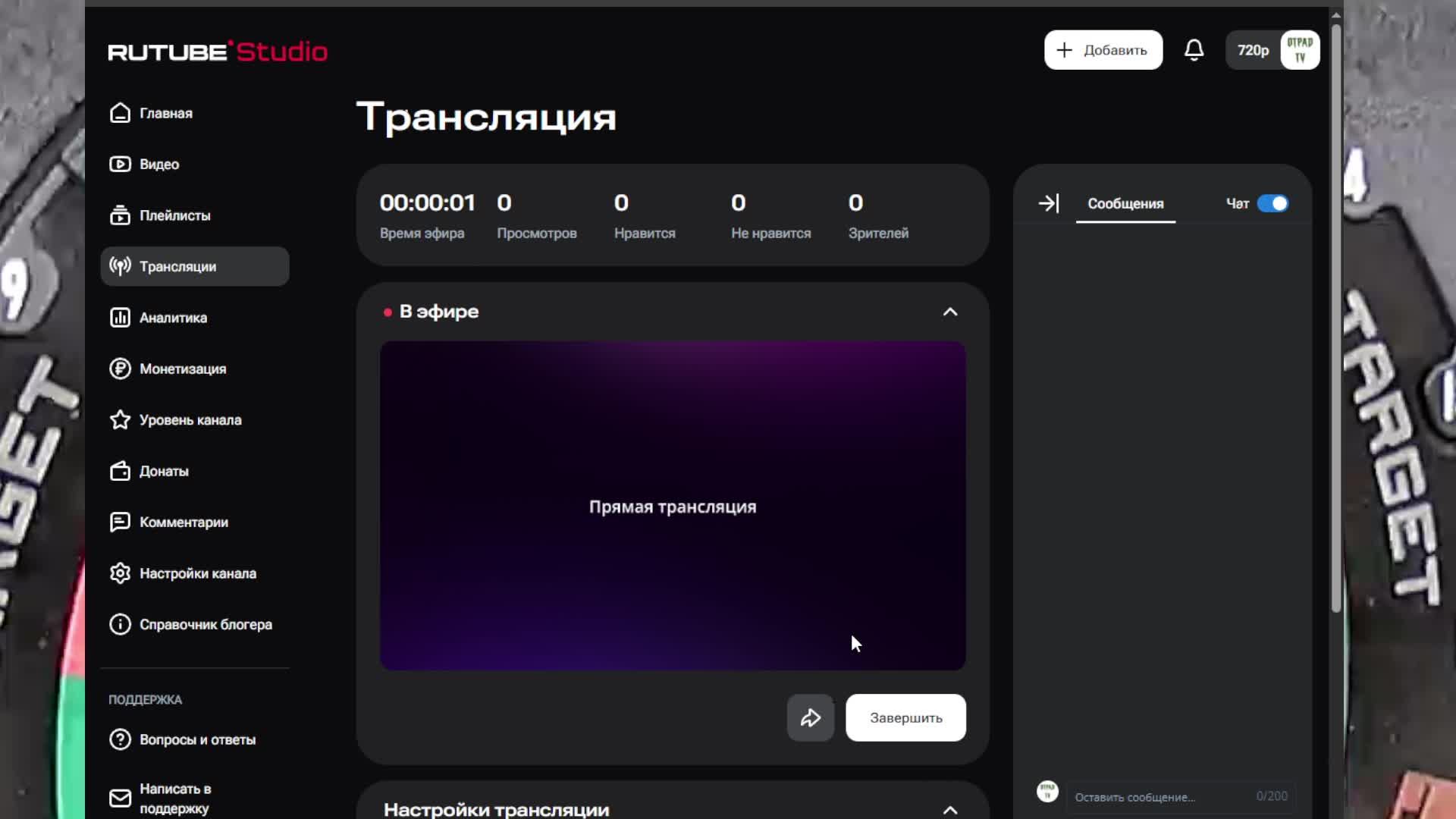Screen dimensions: 1456x819
Task: Click the Зрителей counter
Action: pyautogui.click(x=878, y=215)
